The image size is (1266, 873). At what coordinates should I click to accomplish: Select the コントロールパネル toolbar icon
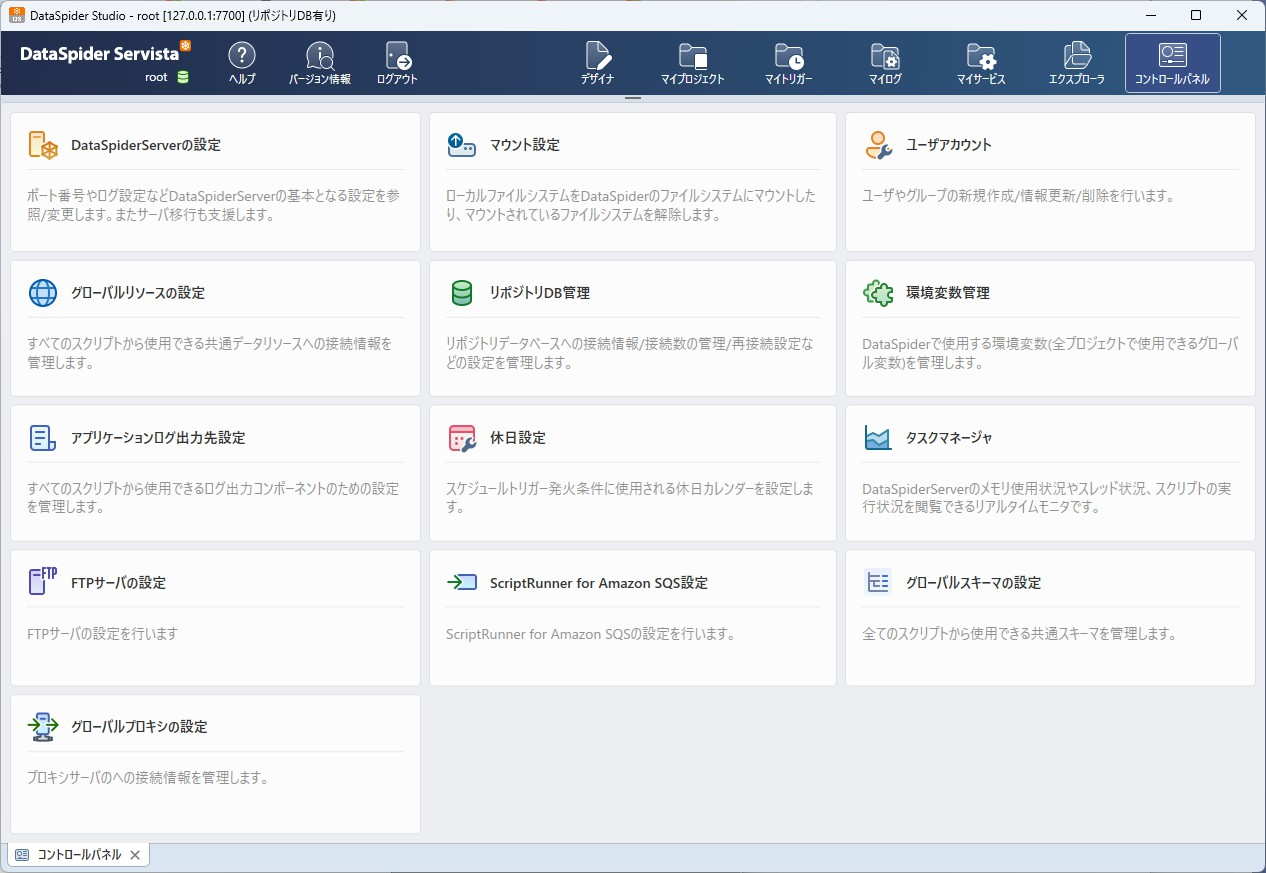pos(1172,62)
